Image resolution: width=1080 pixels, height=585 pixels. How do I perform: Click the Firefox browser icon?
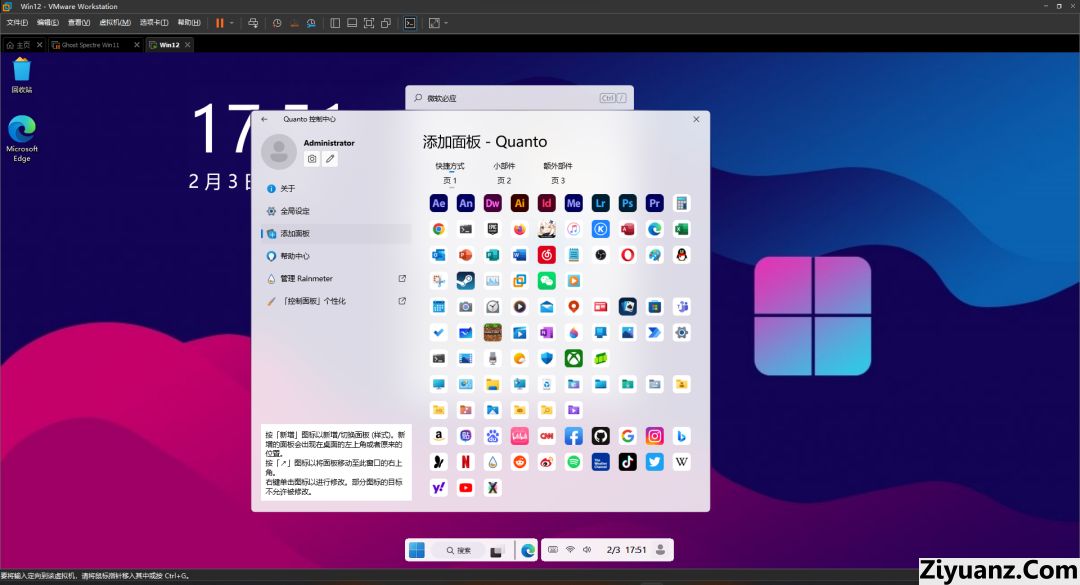(519, 229)
